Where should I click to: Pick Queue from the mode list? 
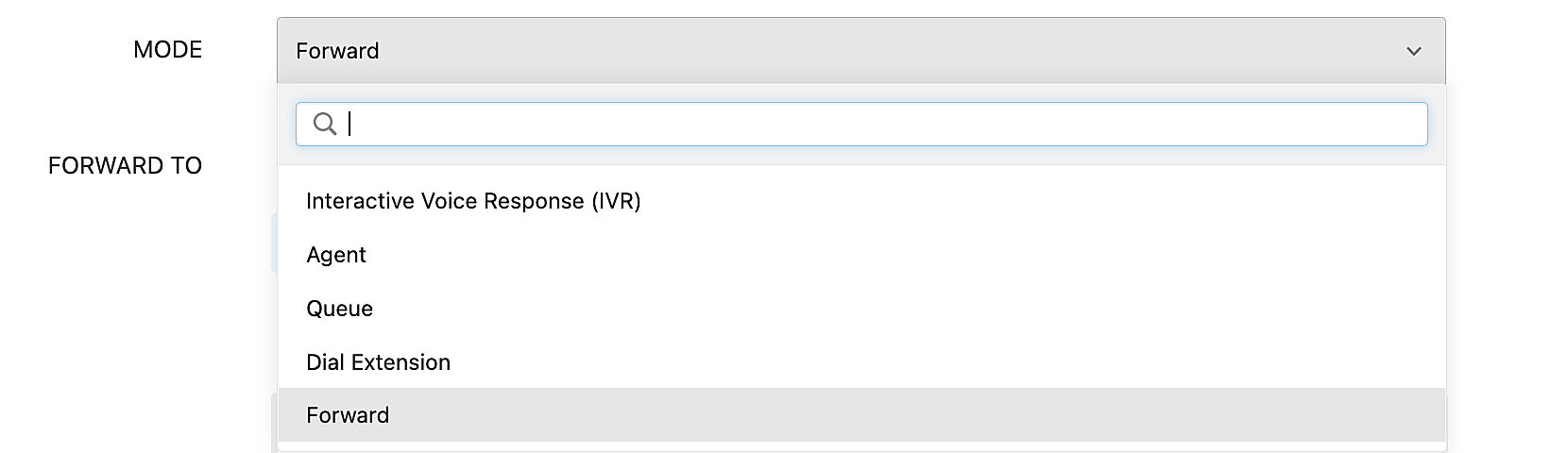point(340,309)
